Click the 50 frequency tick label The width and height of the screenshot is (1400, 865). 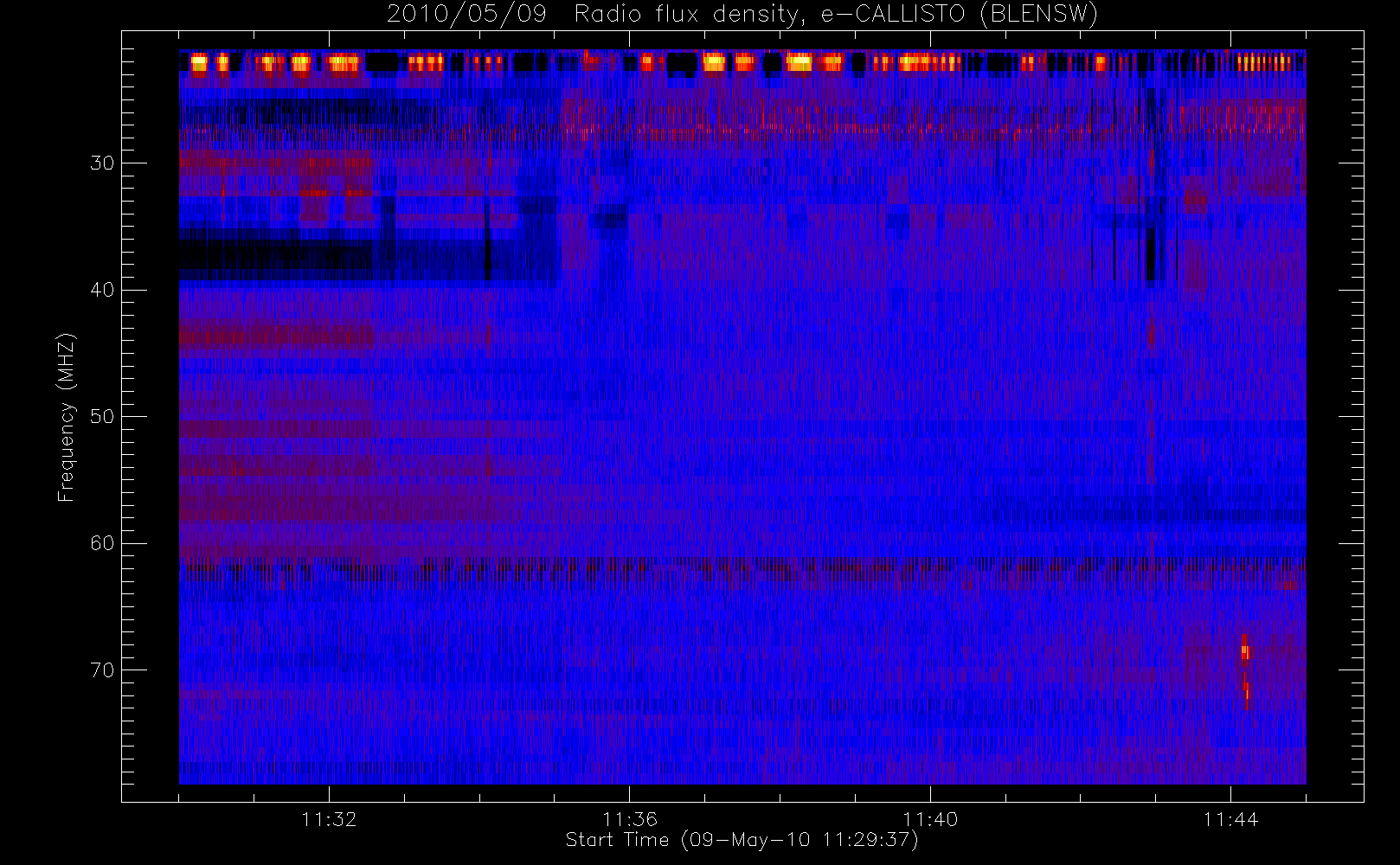[x=102, y=416]
